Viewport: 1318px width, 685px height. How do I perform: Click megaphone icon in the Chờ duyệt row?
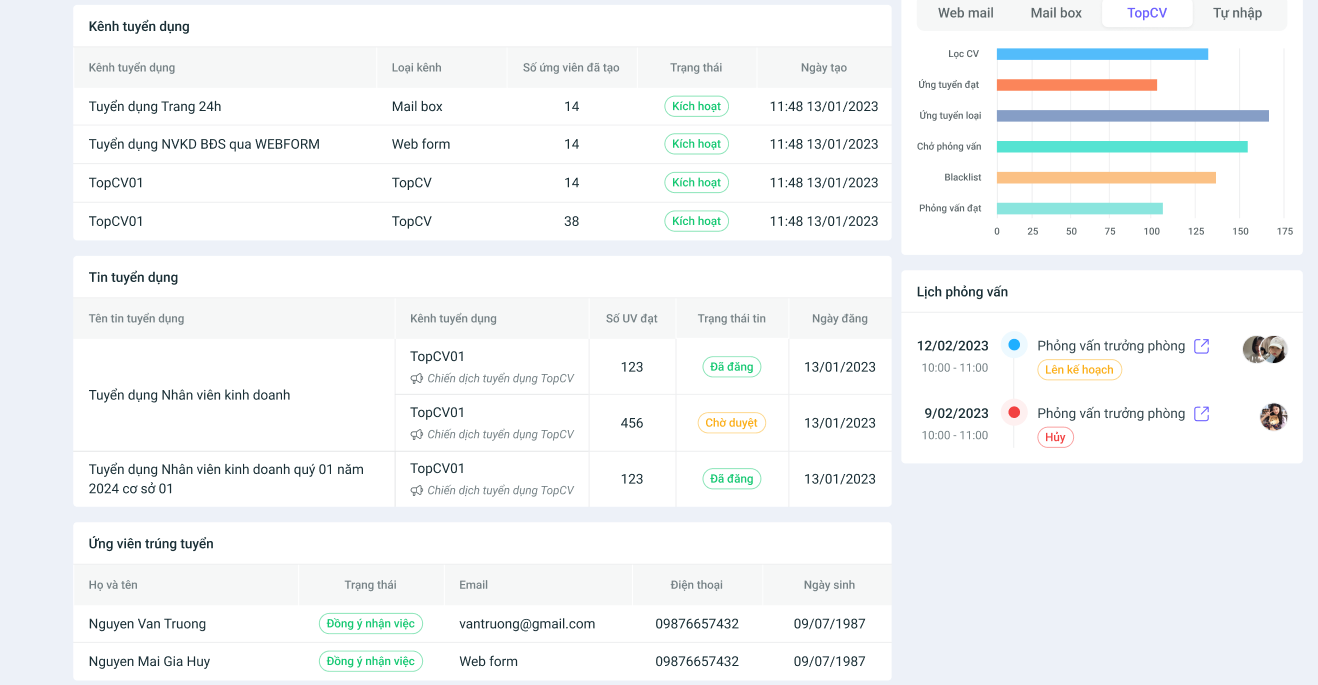click(417, 435)
